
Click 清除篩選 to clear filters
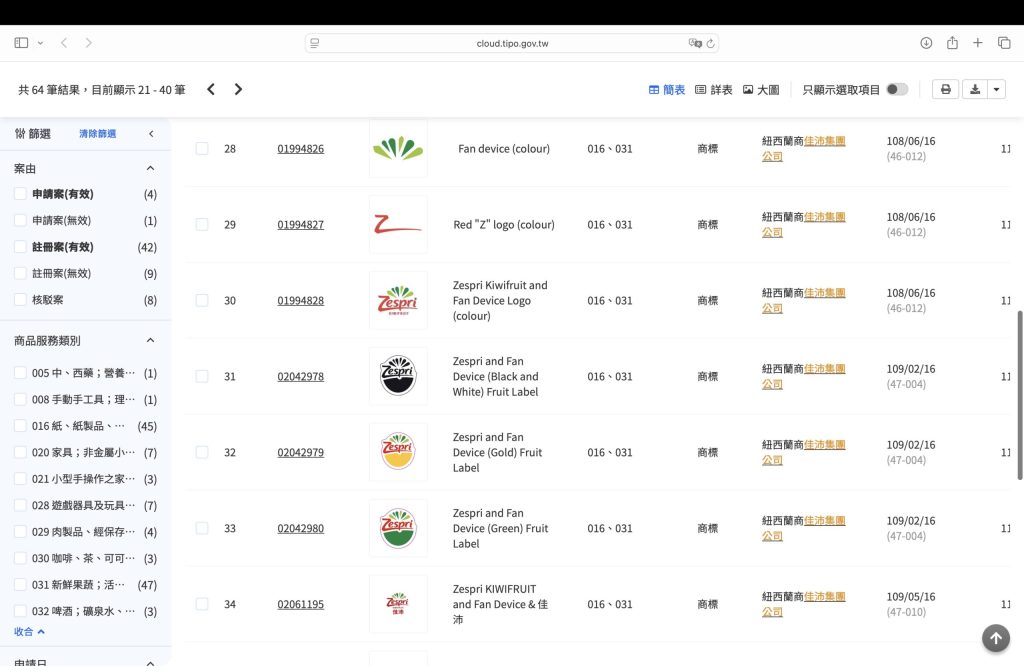[x=97, y=133]
